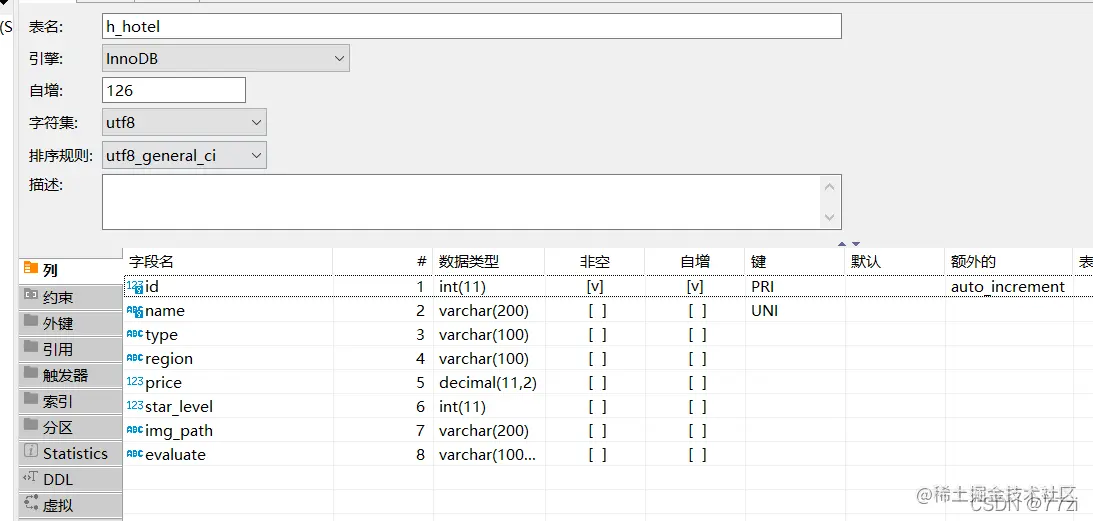The height and width of the screenshot is (521, 1093).
Task: Click the type column ABC icon
Action: point(135,335)
